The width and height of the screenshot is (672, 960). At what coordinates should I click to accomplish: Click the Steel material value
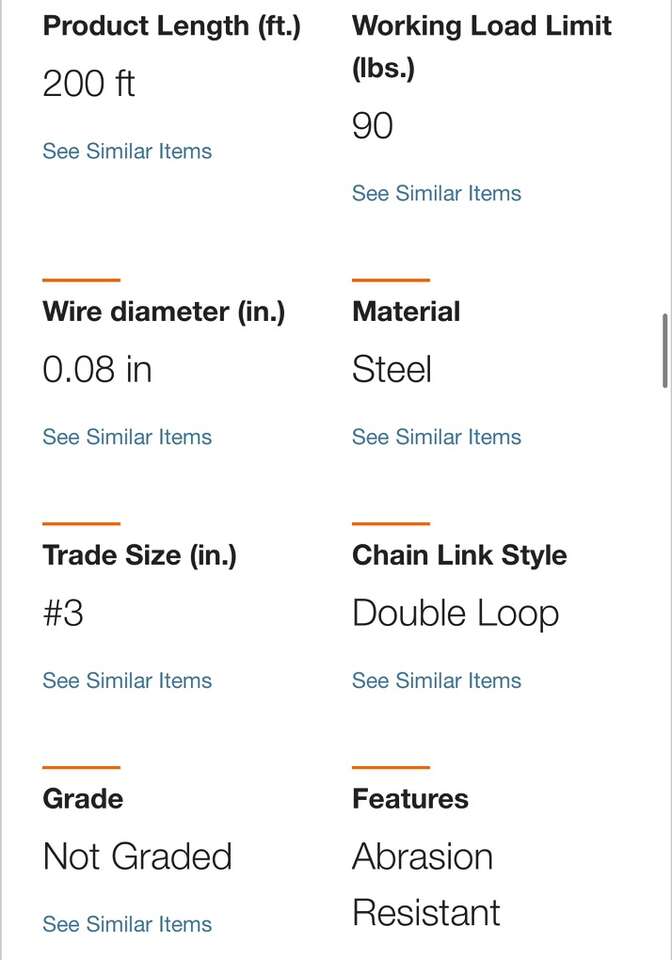pos(392,370)
